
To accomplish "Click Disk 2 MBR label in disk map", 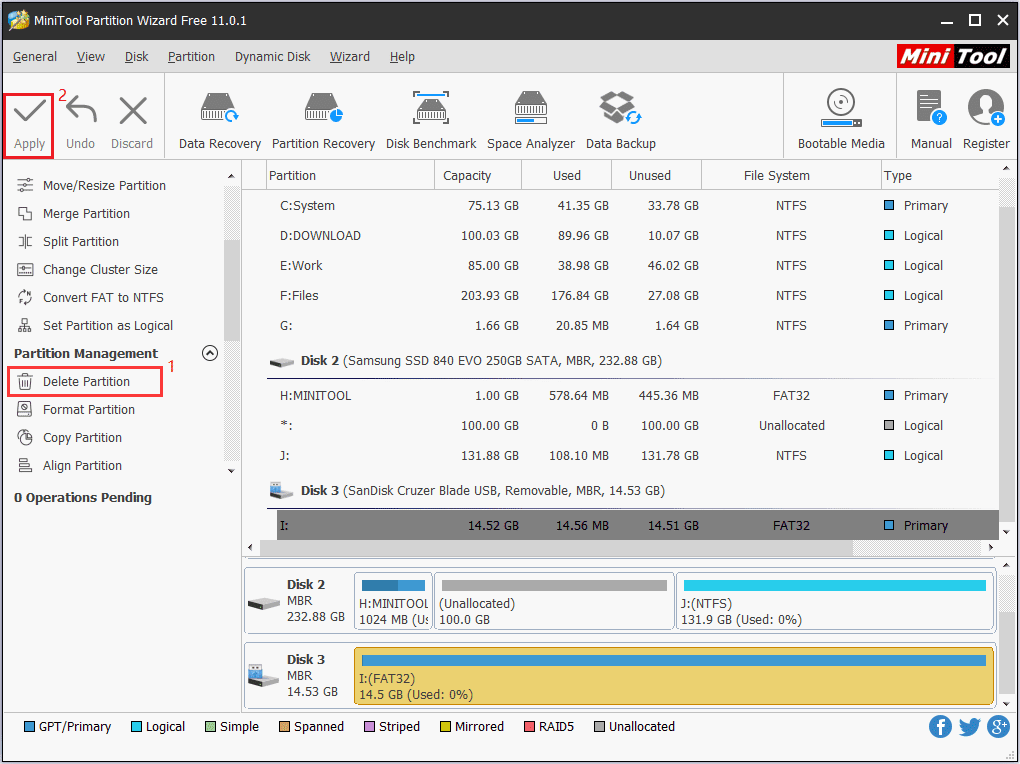I will (298, 601).
